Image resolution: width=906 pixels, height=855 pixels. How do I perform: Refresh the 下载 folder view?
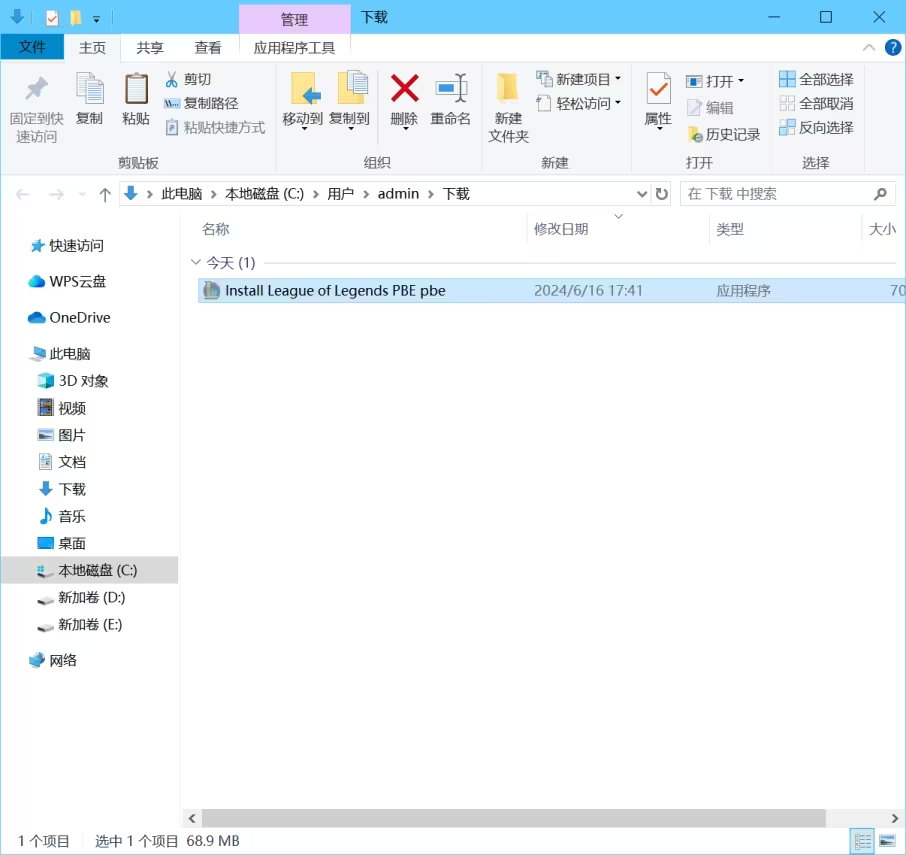click(x=662, y=194)
